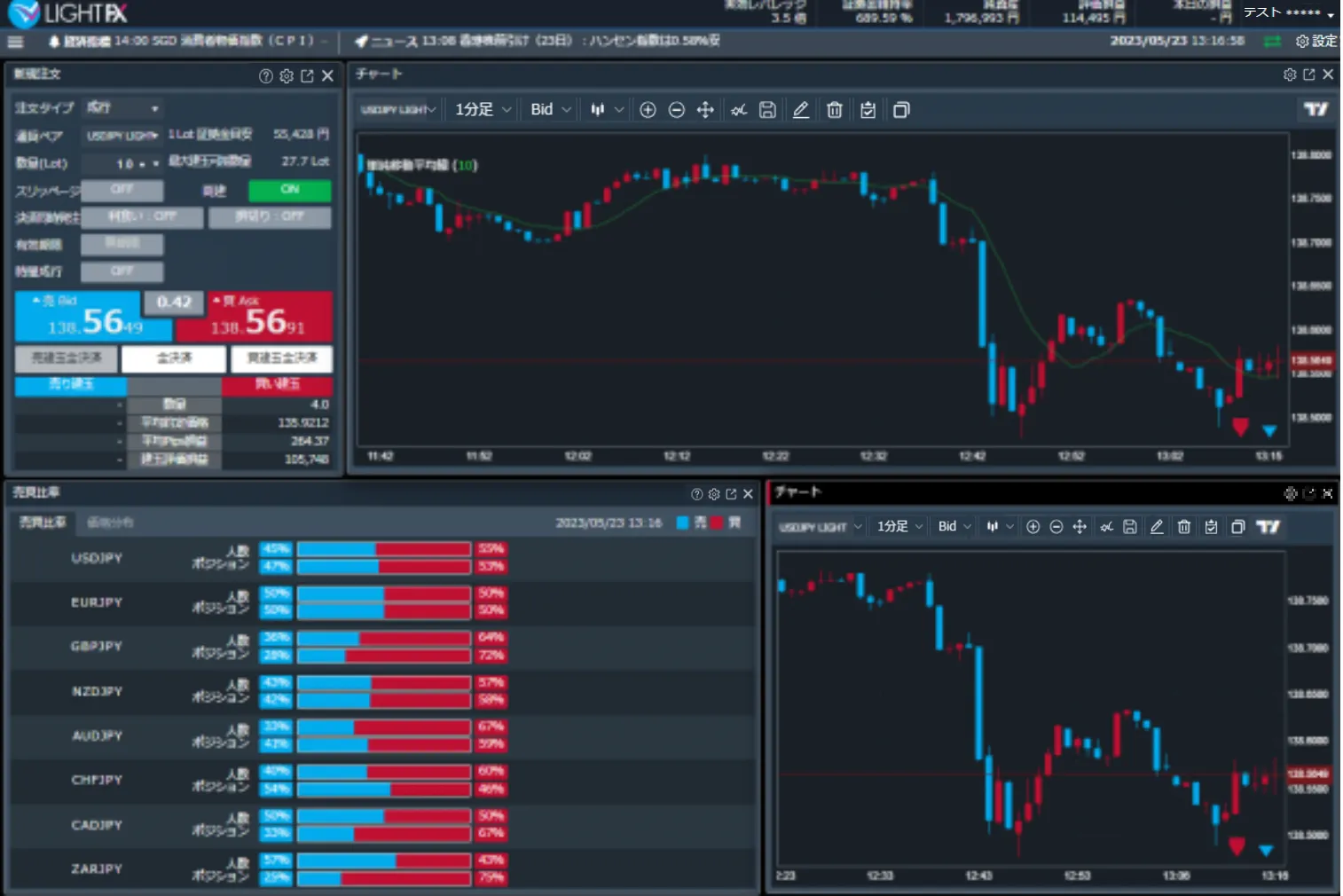Open the 1分足 timeframe dropdown in top chart
This screenshot has width=1343, height=896.
[483, 109]
